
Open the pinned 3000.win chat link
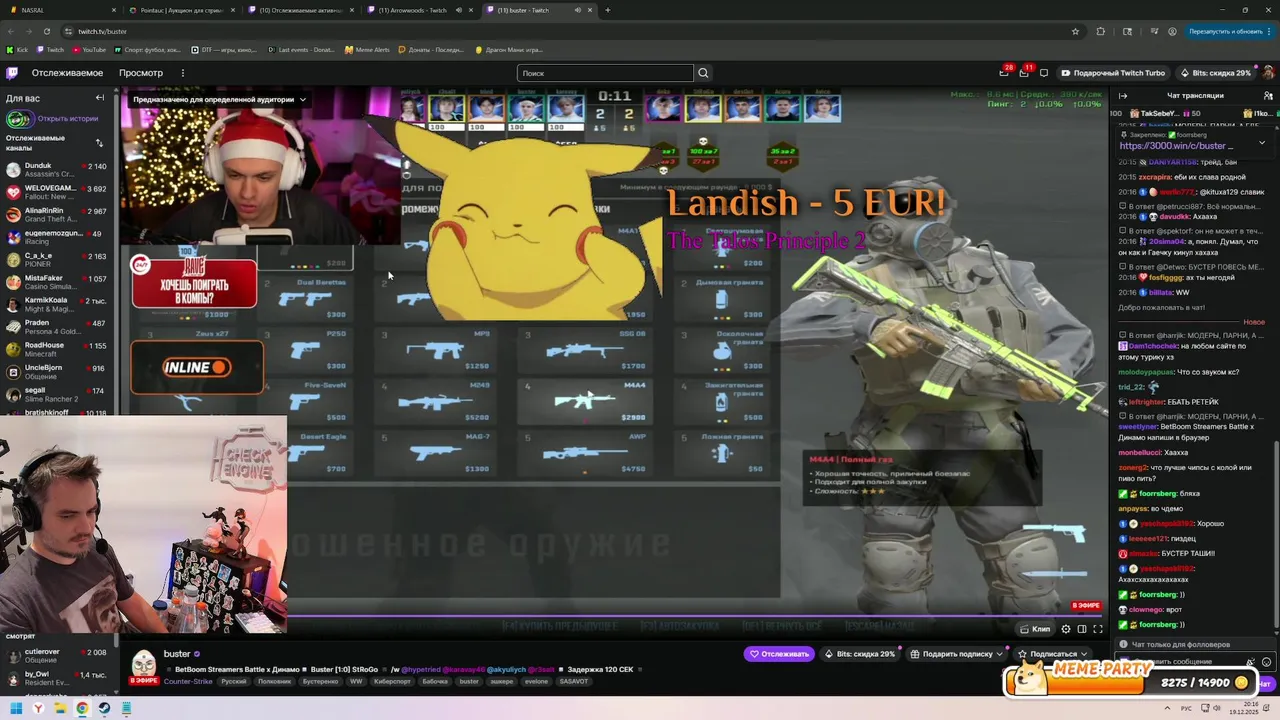point(1176,146)
